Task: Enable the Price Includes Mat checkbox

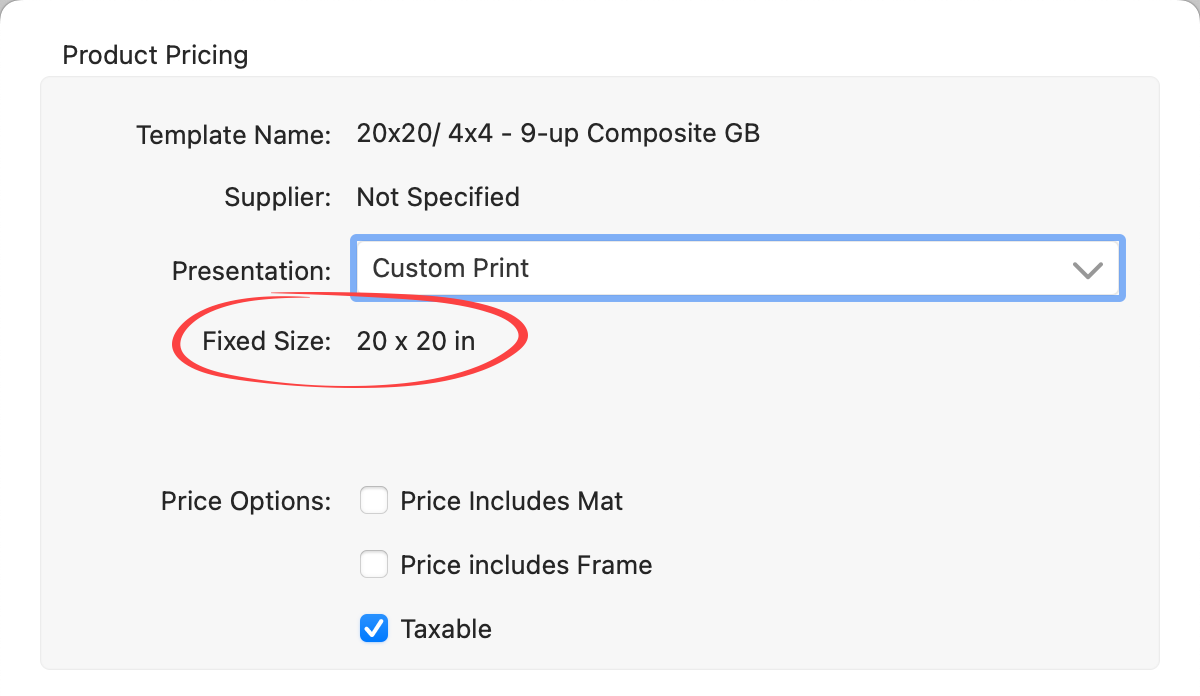Action: coord(374,500)
